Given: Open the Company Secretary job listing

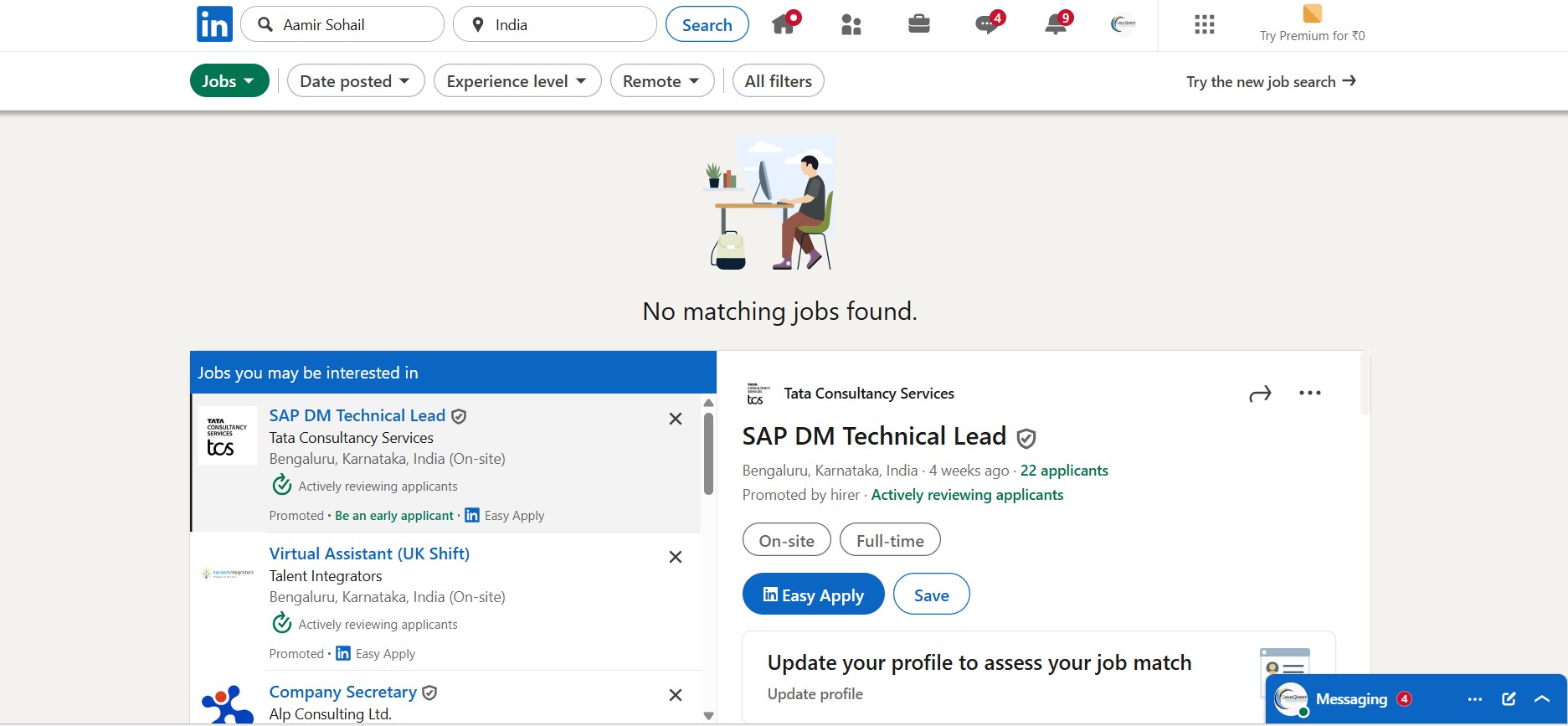Looking at the screenshot, I should 342,692.
